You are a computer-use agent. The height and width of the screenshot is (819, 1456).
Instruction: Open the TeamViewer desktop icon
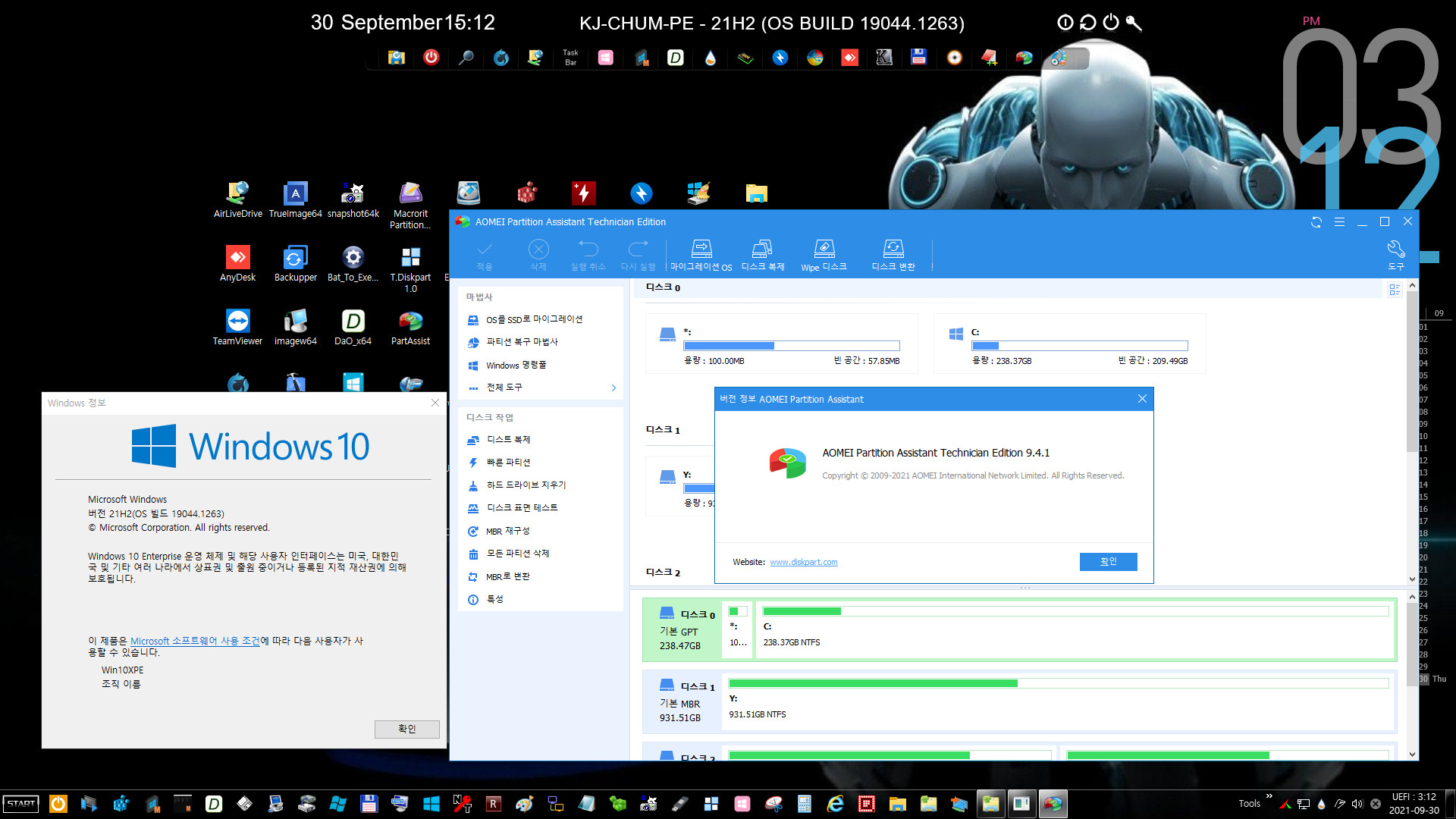pos(237,328)
